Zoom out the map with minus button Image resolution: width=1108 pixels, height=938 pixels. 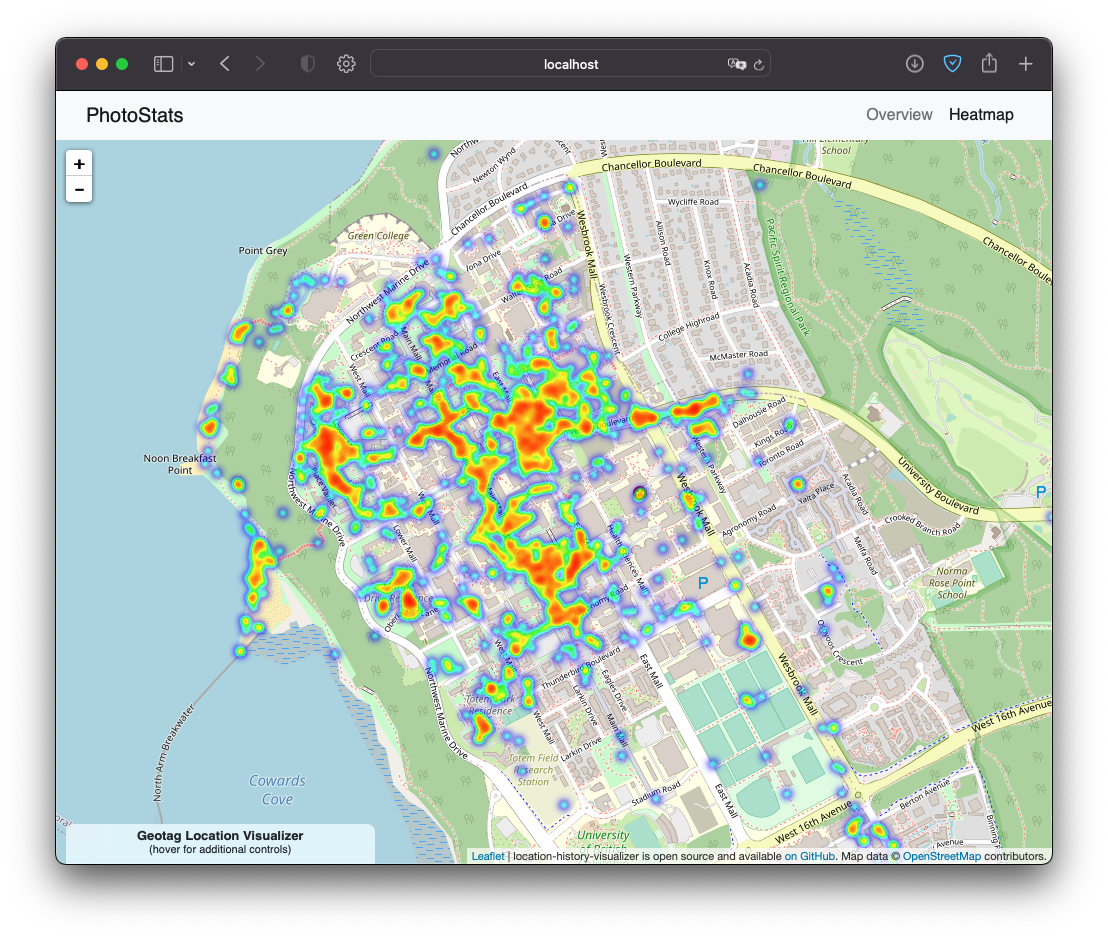(79, 189)
